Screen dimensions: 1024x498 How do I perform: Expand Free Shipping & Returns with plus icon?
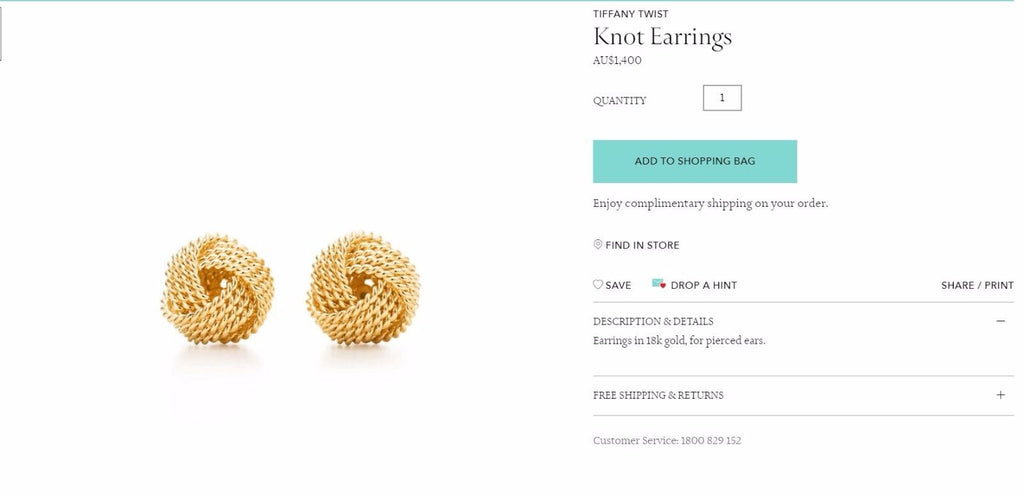pyautogui.click(x=1000, y=395)
